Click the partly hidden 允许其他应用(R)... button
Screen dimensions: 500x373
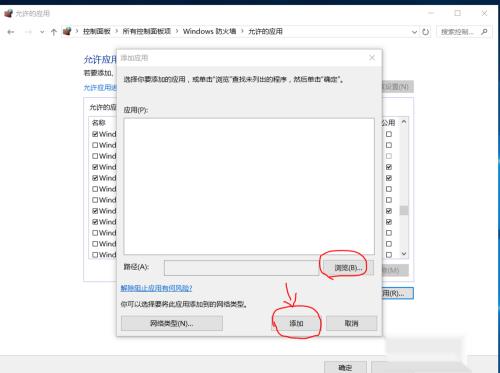tap(398, 293)
